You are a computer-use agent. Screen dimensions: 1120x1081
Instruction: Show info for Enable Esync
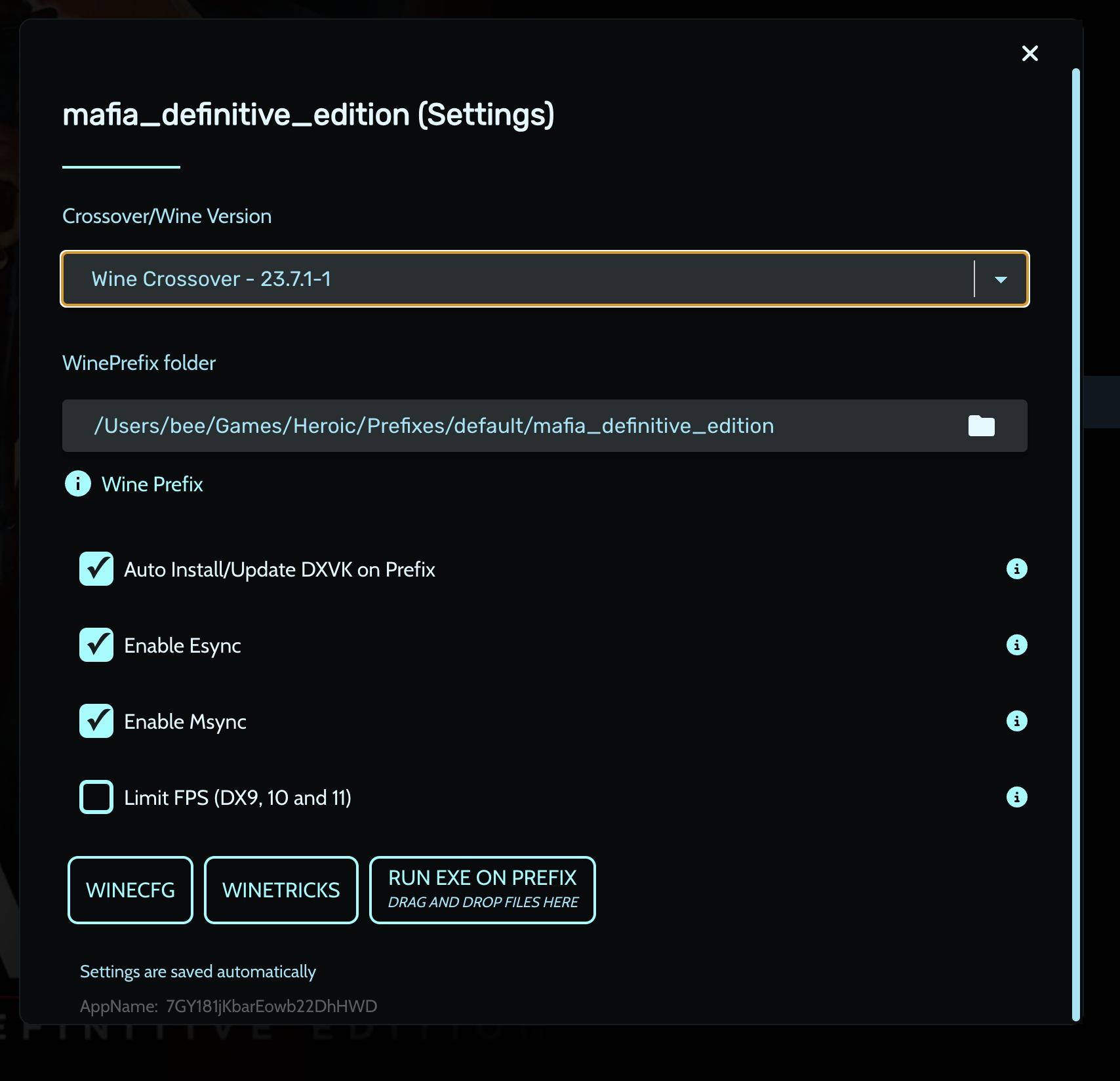1016,645
